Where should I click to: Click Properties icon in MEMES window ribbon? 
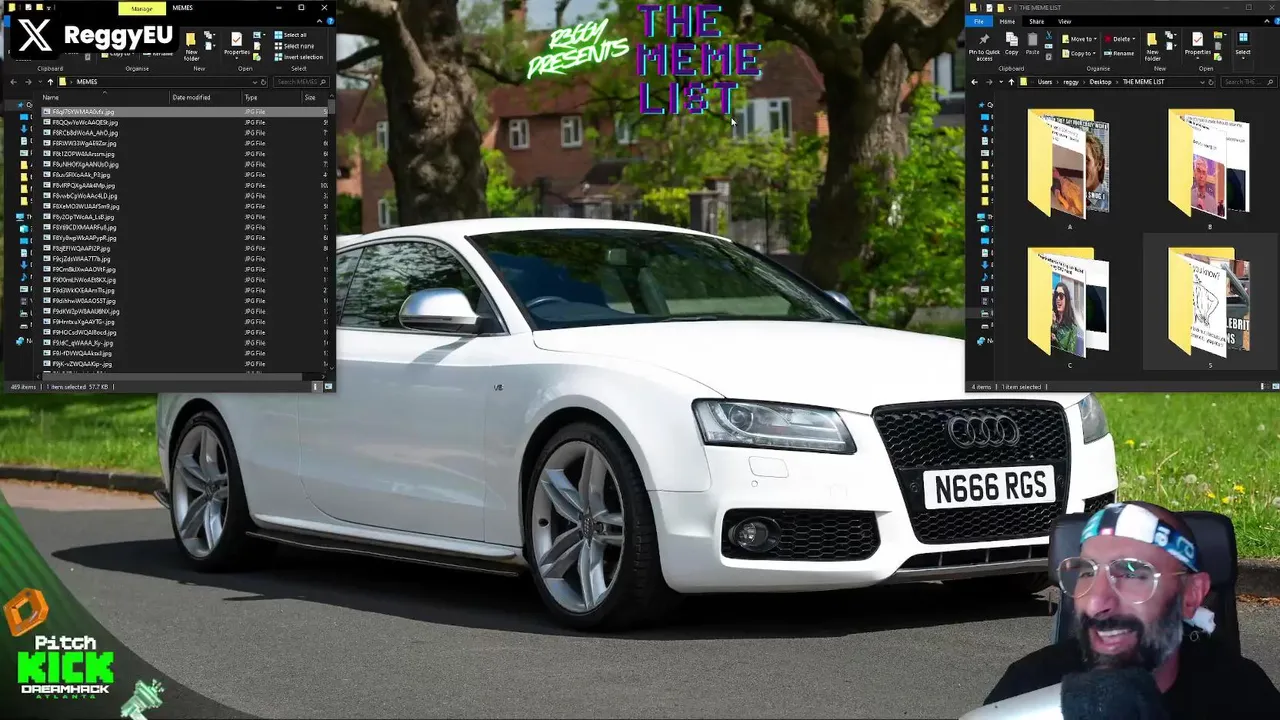tap(236, 39)
